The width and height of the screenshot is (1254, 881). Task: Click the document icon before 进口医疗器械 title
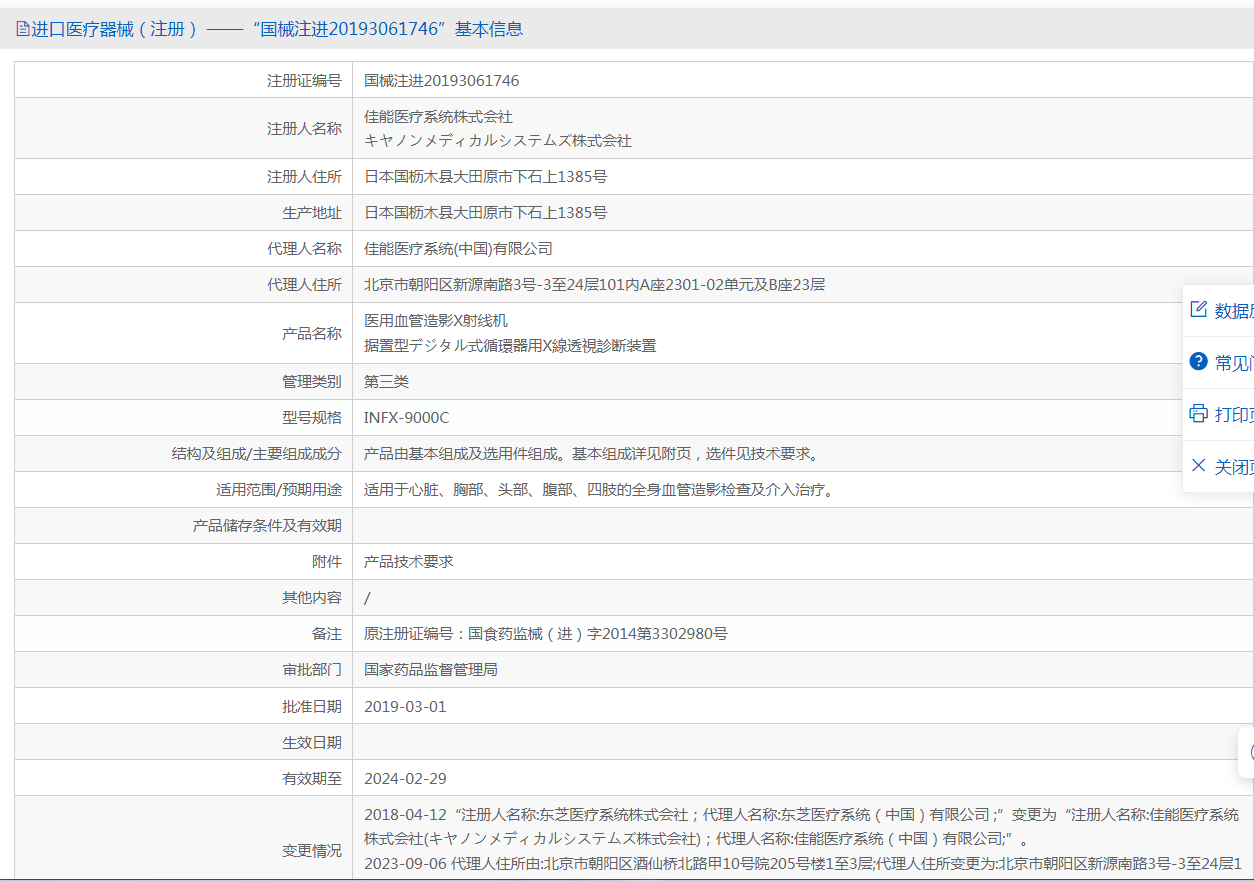22,30
